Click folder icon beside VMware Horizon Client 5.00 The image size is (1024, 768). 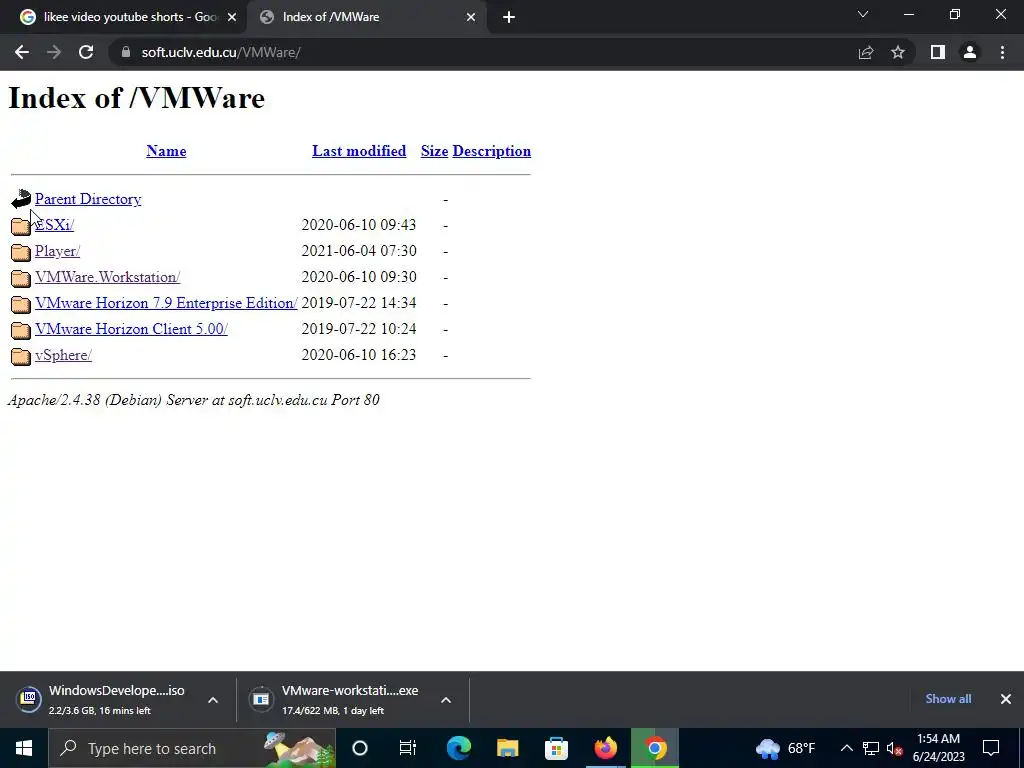[21, 330]
